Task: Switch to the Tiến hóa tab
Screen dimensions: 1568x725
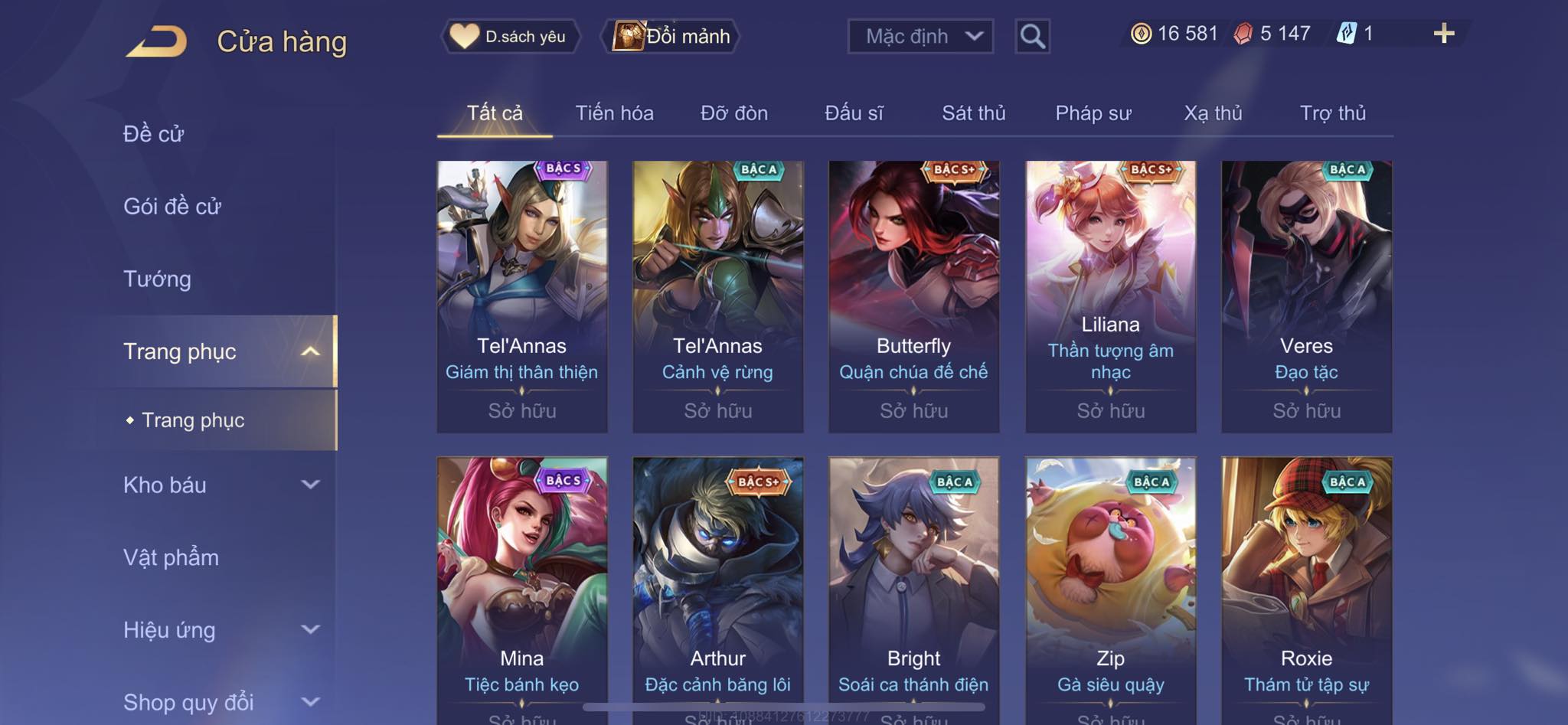Action: click(614, 113)
